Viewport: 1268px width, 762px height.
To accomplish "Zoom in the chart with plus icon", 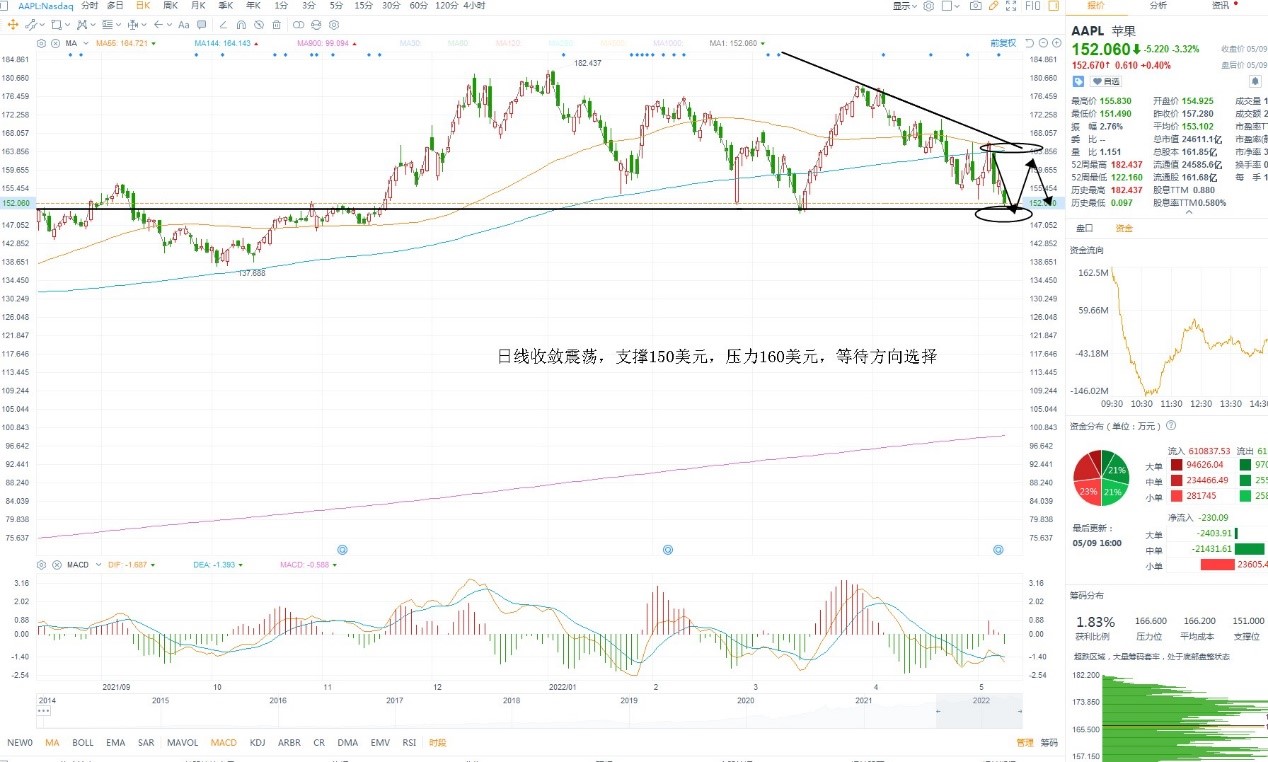I will tap(1057, 43).
